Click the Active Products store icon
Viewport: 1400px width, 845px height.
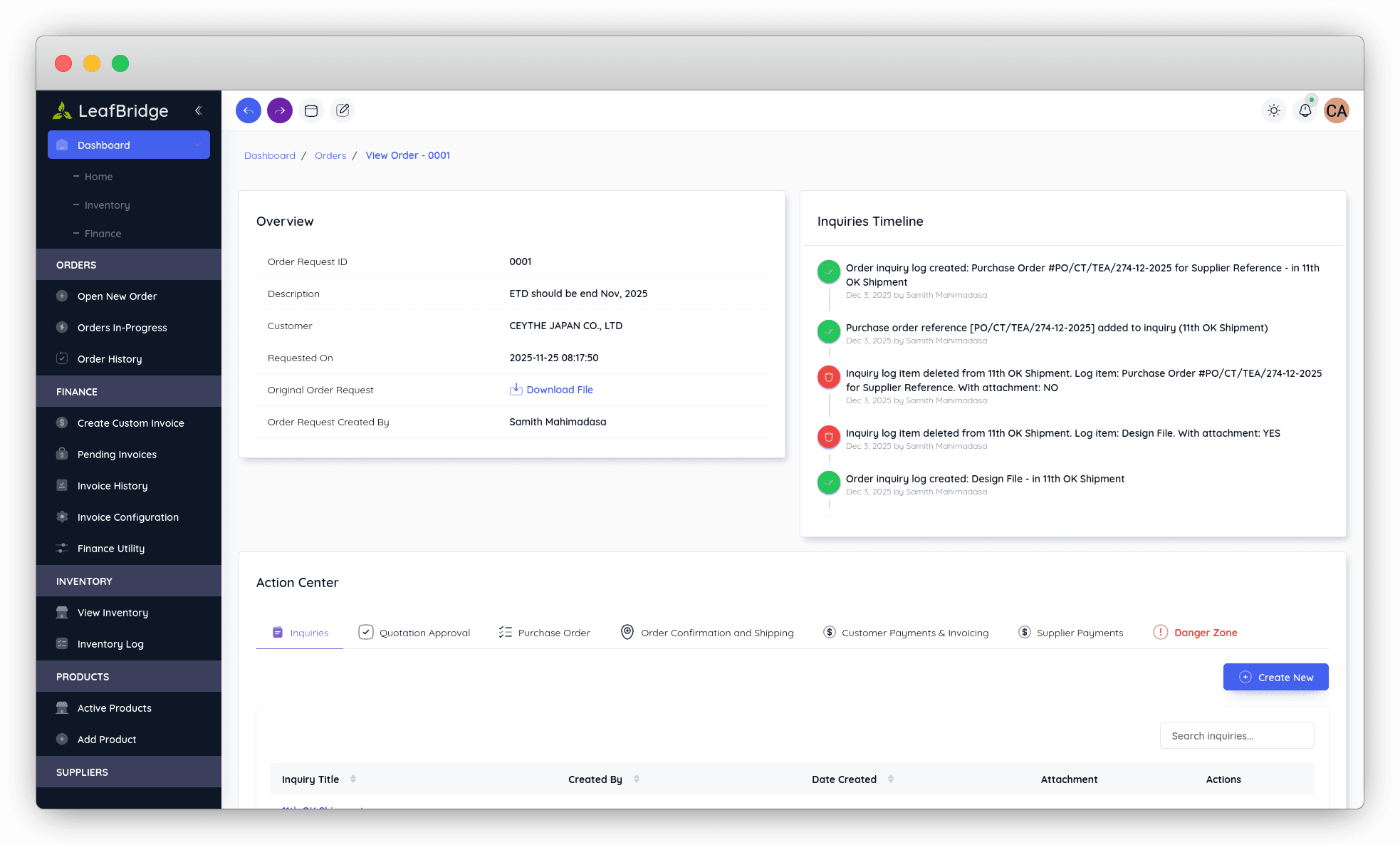tap(62, 707)
